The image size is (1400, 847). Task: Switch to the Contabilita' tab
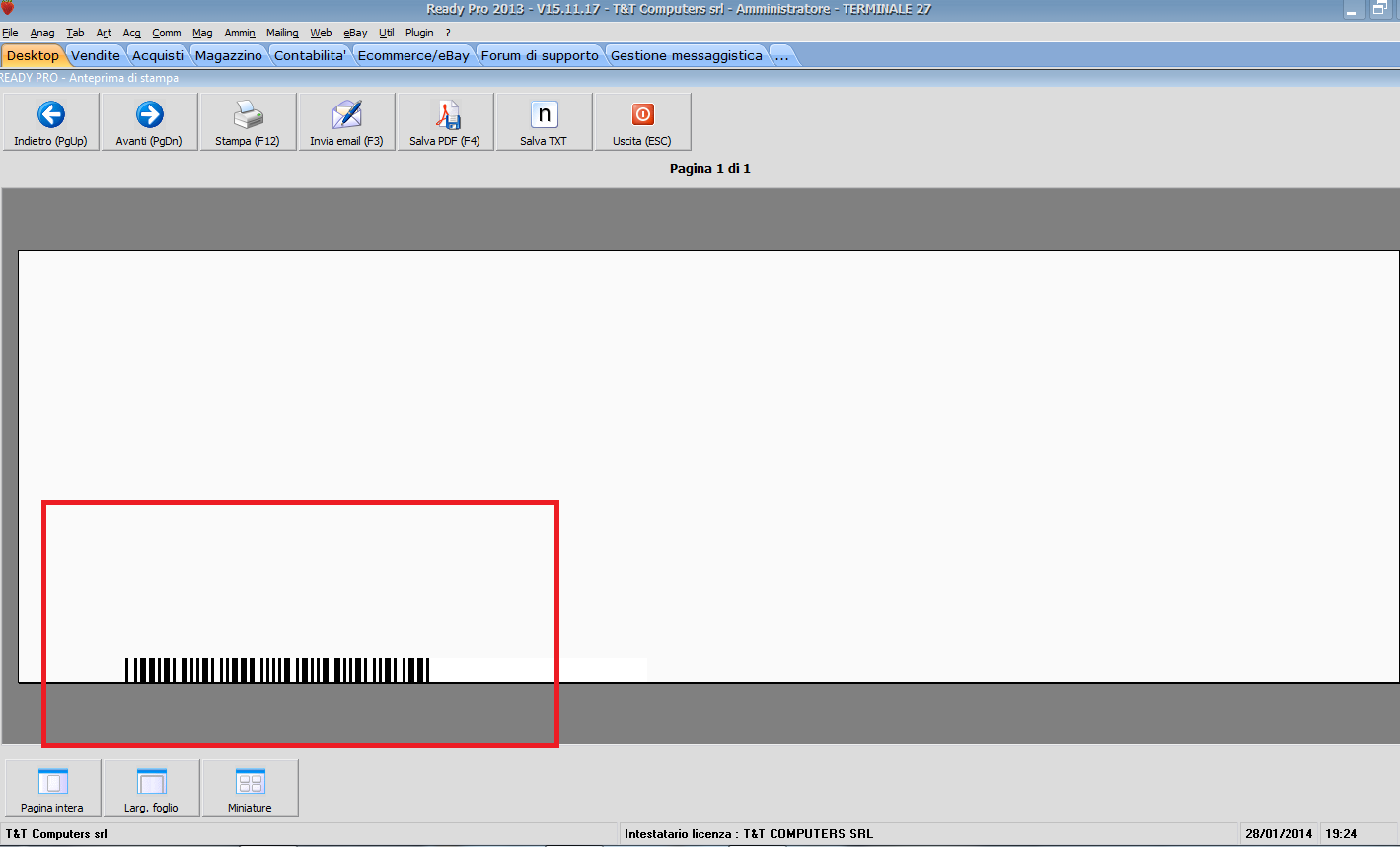point(311,55)
